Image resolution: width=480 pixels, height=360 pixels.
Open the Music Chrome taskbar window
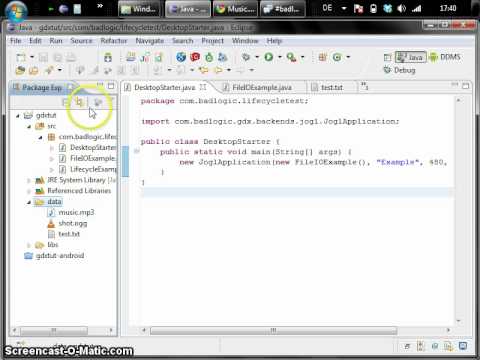tap(236, 9)
